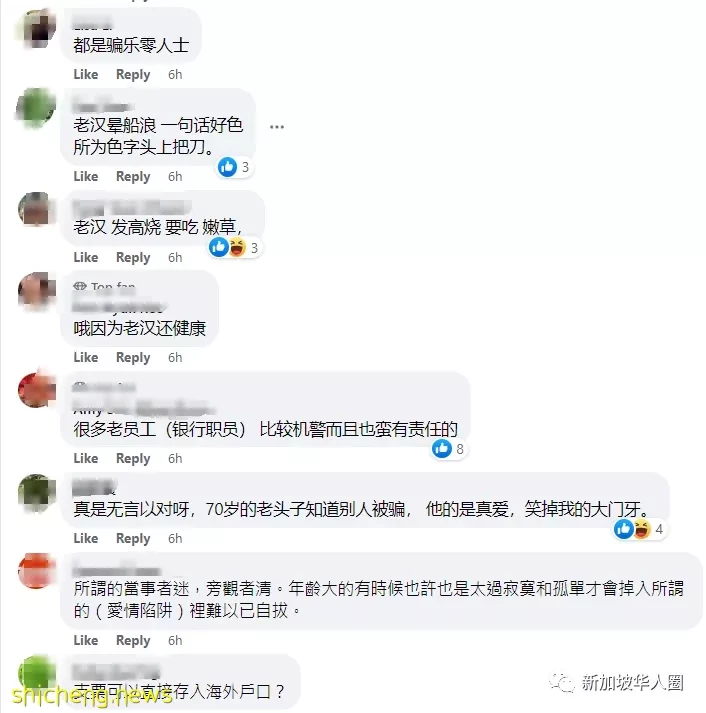Open red avatar of 很多老员工 commenter

tap(36, 390)
